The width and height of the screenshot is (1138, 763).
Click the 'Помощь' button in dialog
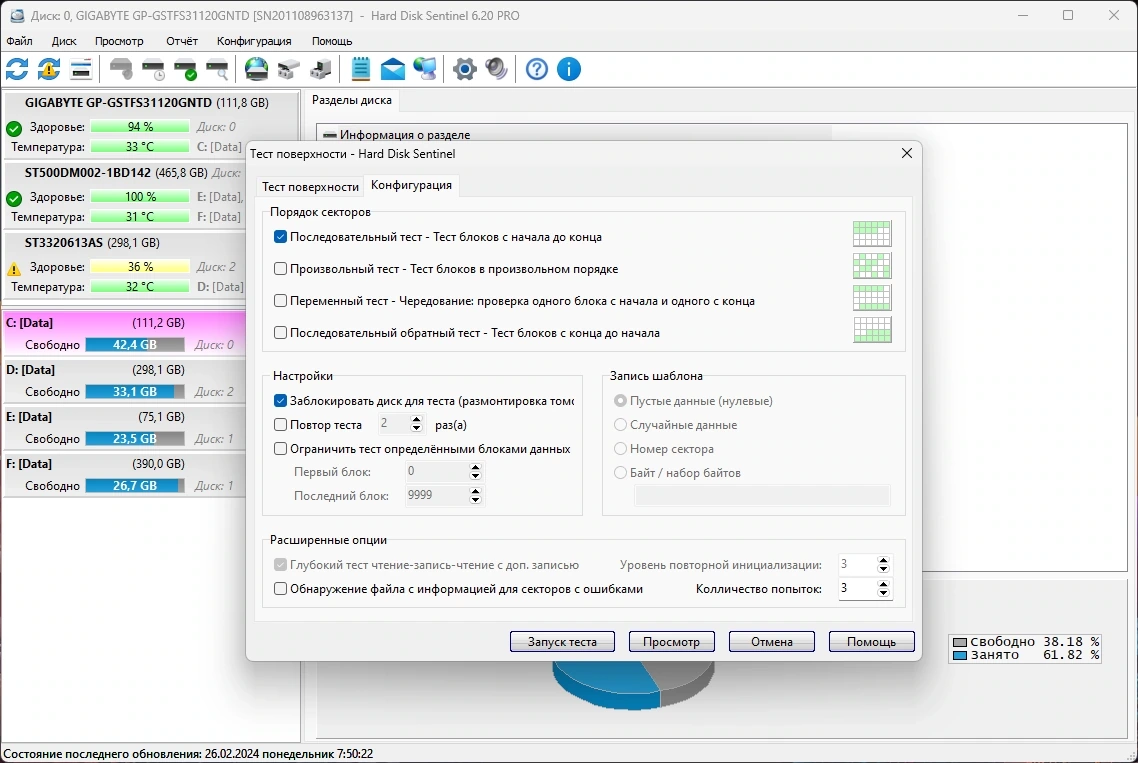pos(872,642)
